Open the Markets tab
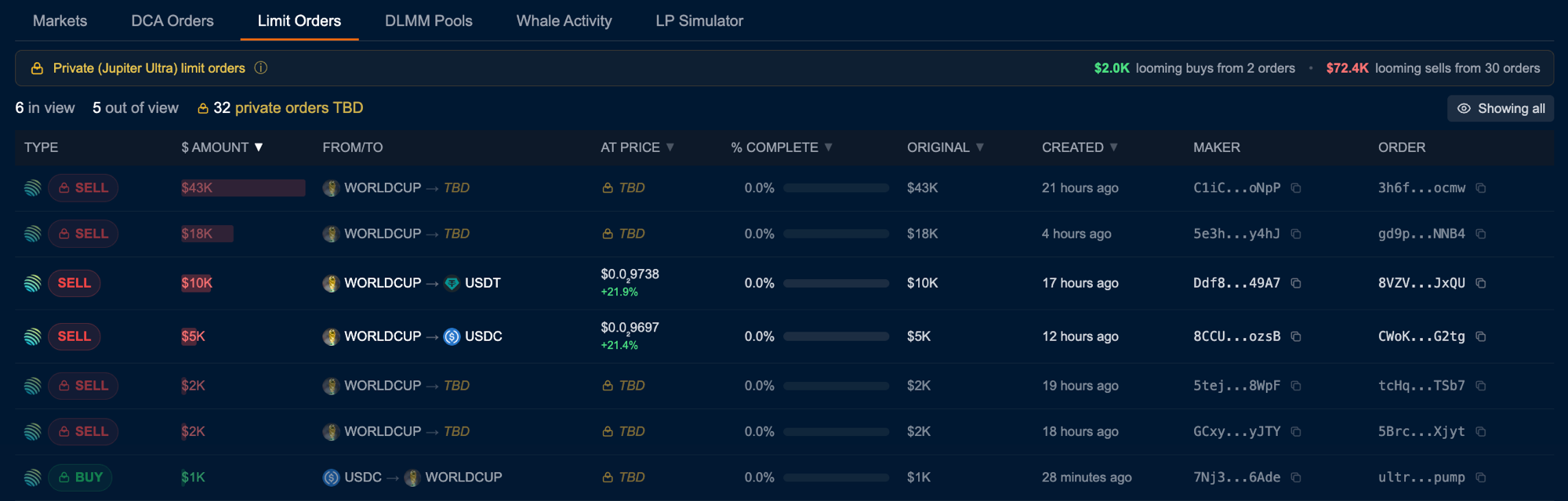Screen dimensions: 1568x501 click(x=60, y=21)
